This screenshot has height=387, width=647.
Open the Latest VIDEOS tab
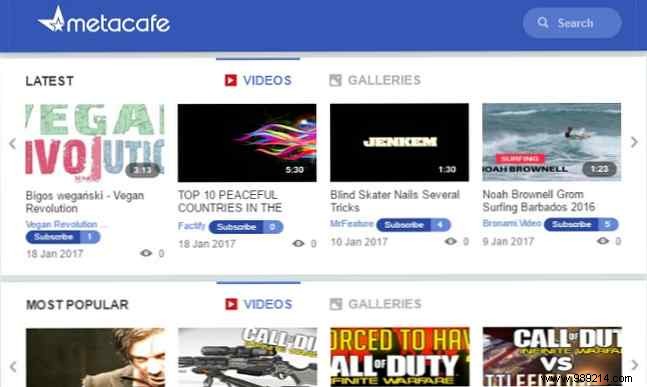click(x=258, y=80)
